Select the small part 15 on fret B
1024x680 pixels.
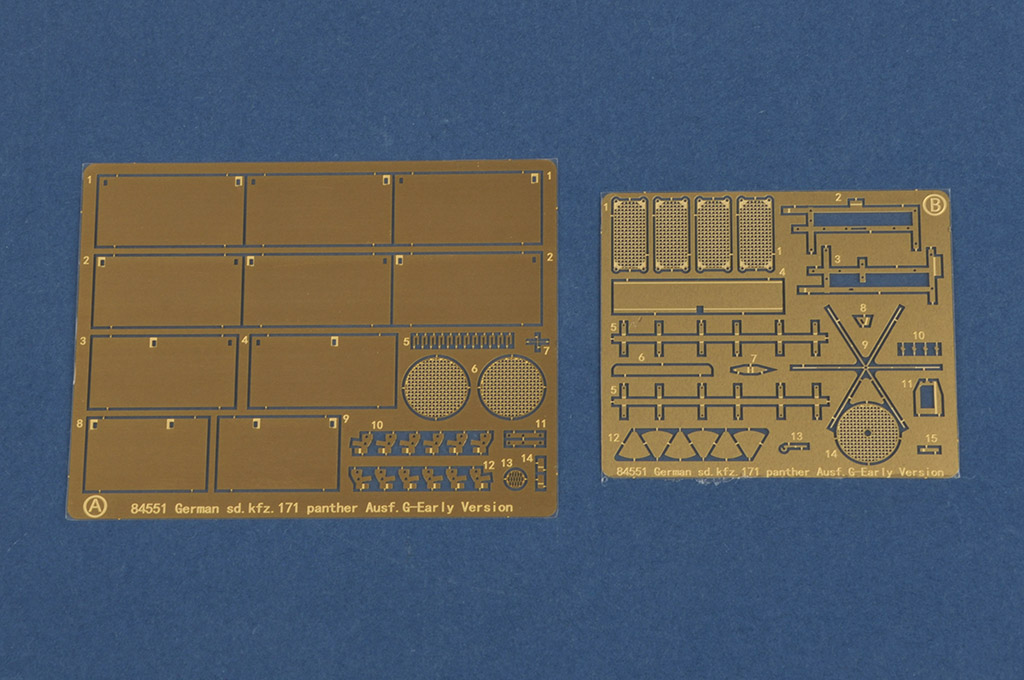tap(929, 449)
